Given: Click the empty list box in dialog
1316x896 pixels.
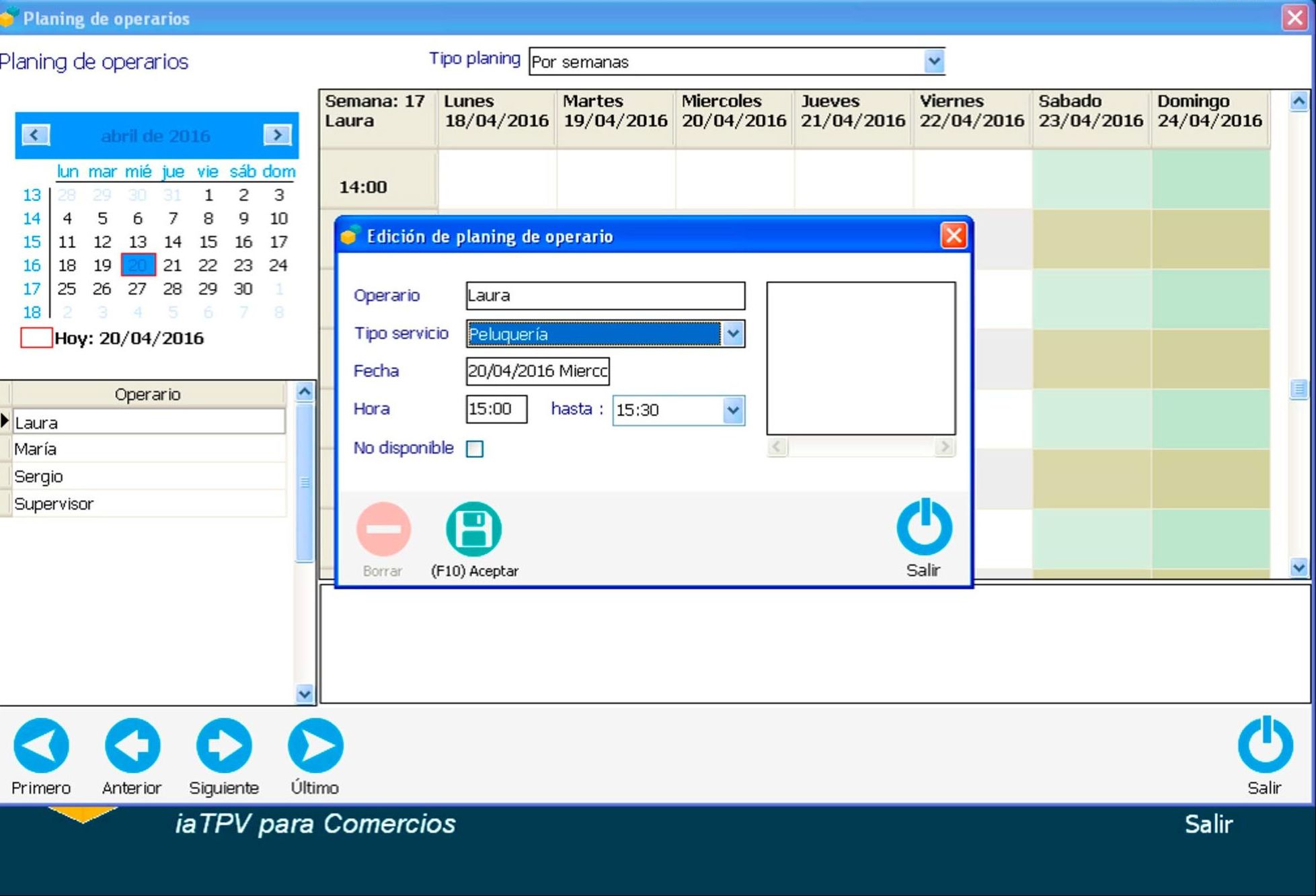Looking at the screenshot, I should 861,358.
